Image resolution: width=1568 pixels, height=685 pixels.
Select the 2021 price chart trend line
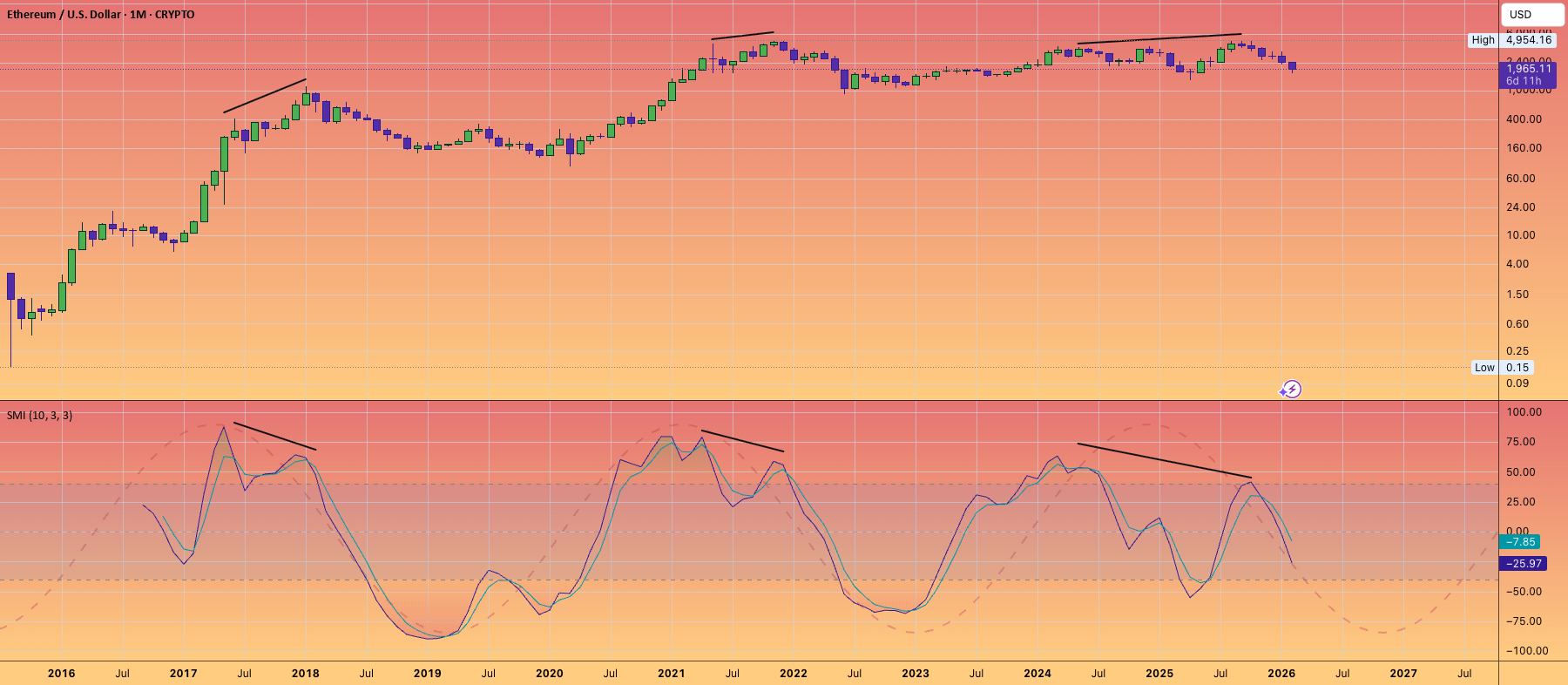pyautogui.click(x=742, y=36)
